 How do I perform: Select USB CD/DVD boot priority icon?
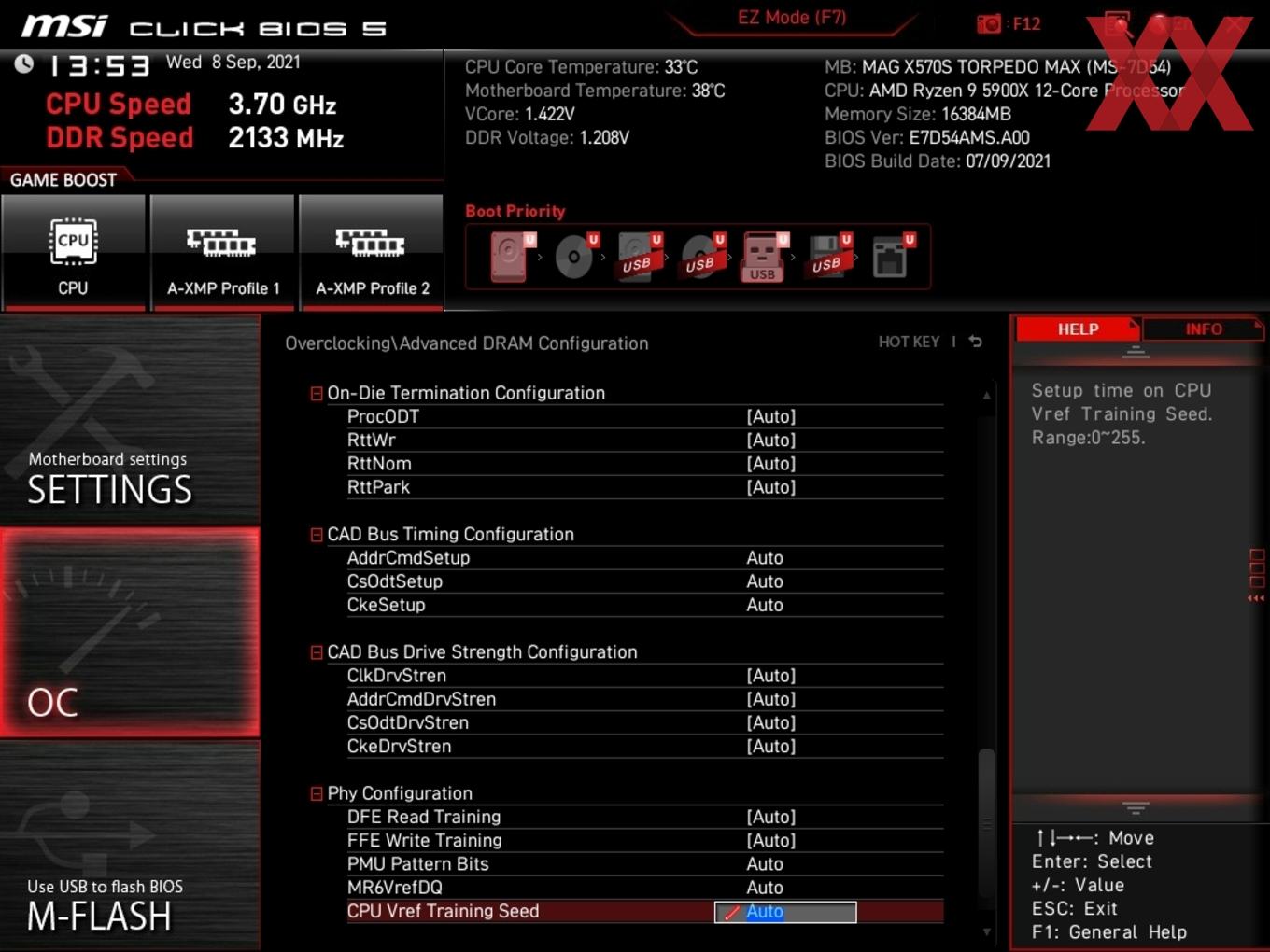coord(701,257)
